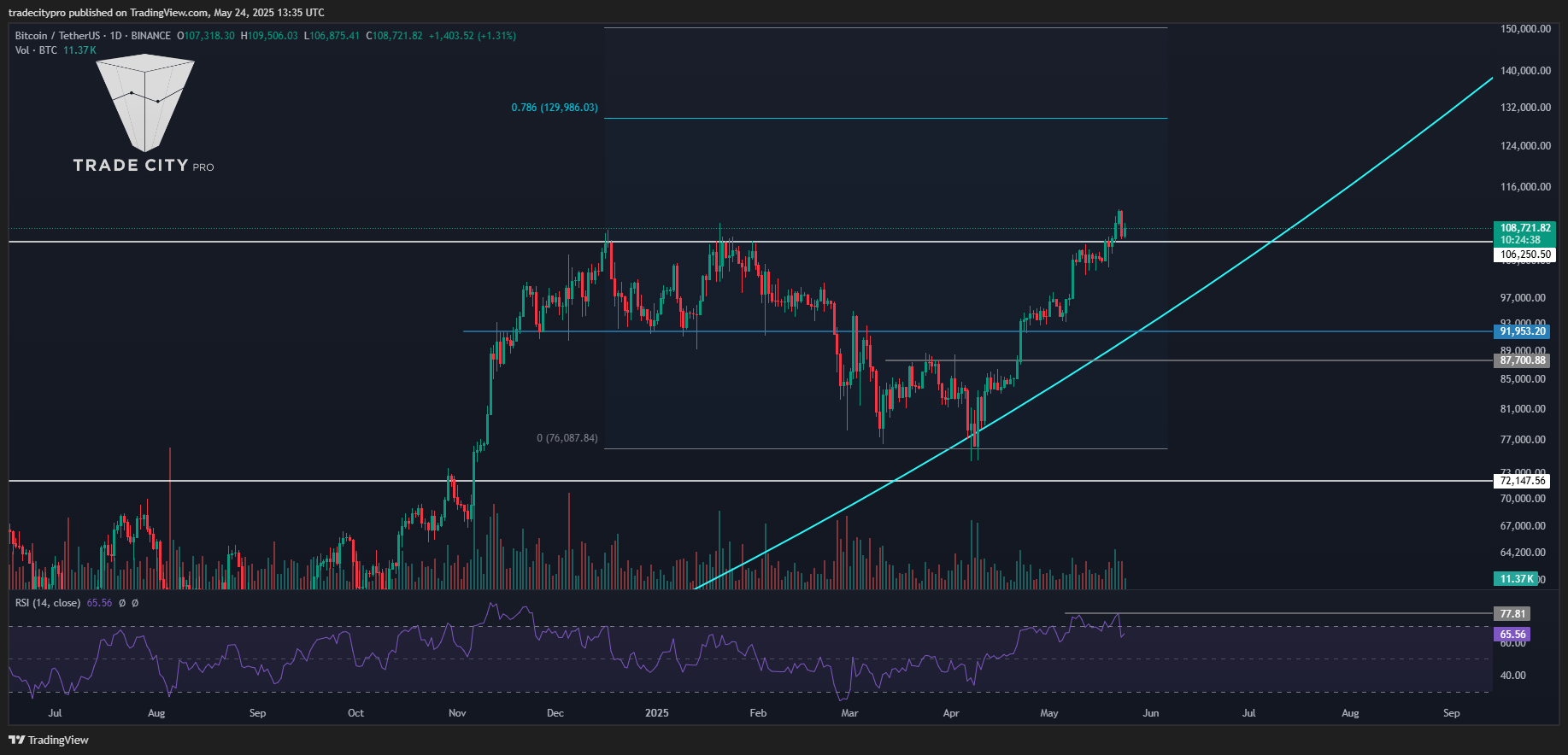Screen dimensions: 1568x755
Task: Click the Feb label on the time axis
Action: (x=758, y=713)
